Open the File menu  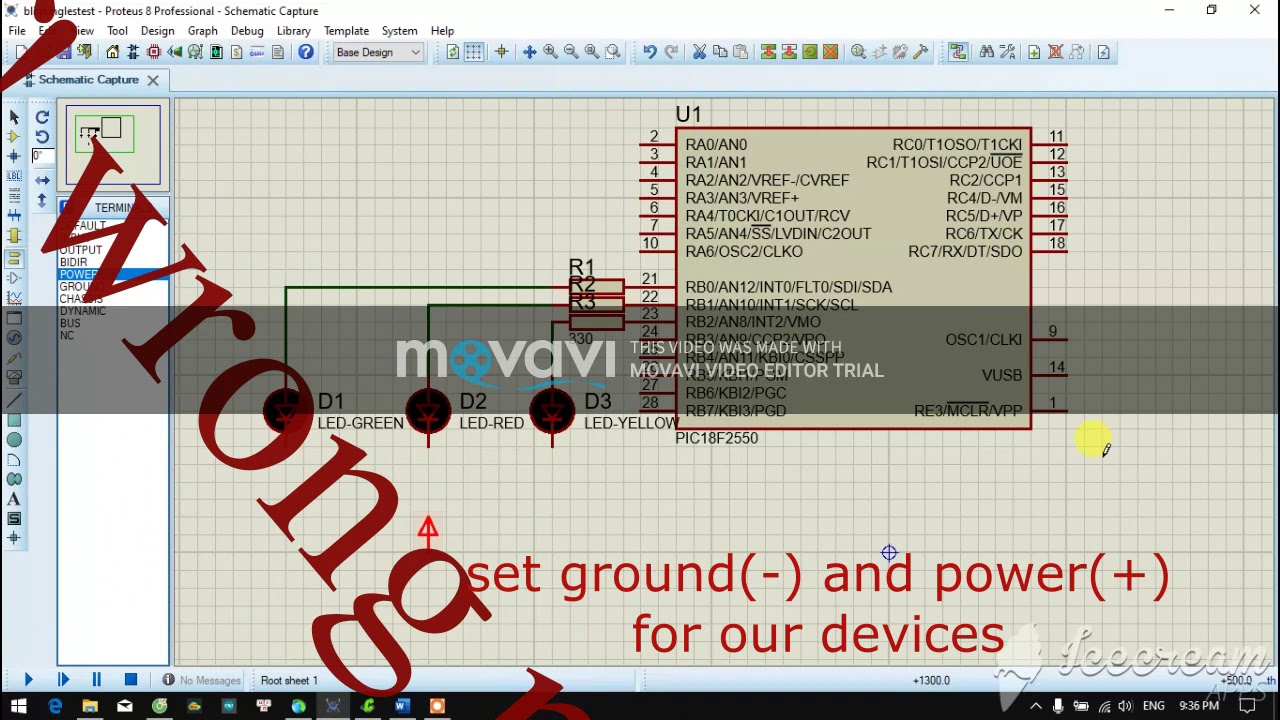click(17, 31)
